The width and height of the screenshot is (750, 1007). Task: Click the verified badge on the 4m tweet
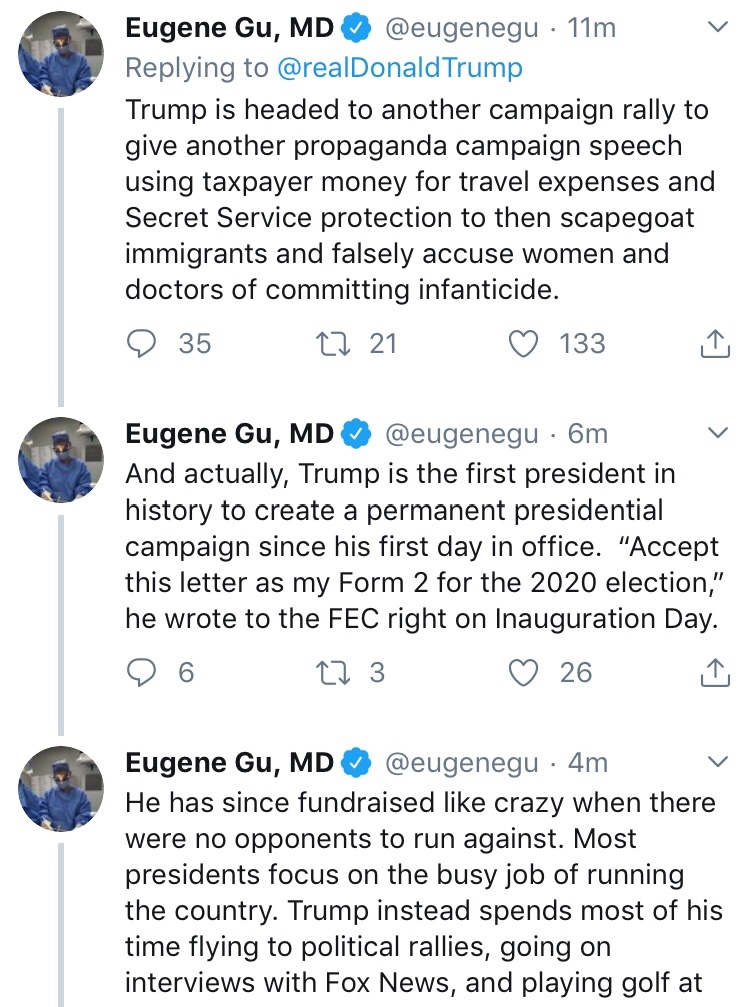355,763
